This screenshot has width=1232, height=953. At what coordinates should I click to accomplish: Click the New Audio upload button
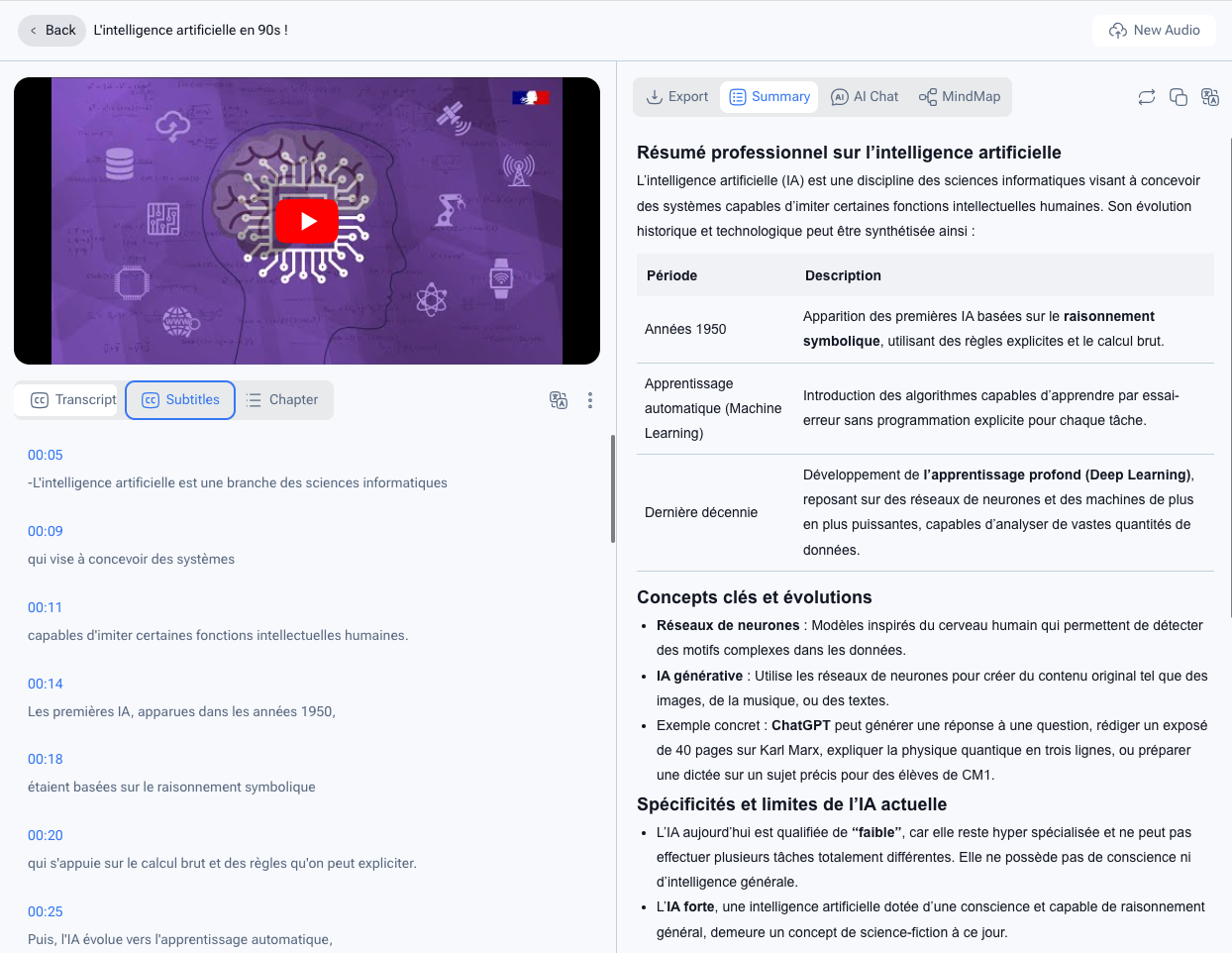(x=1154, y=30)
